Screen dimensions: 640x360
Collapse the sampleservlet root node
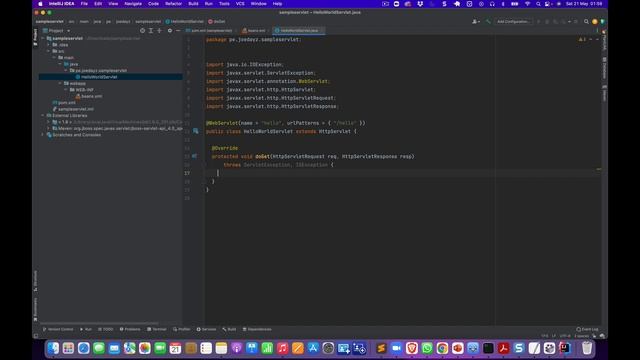[x=43, y=38]
